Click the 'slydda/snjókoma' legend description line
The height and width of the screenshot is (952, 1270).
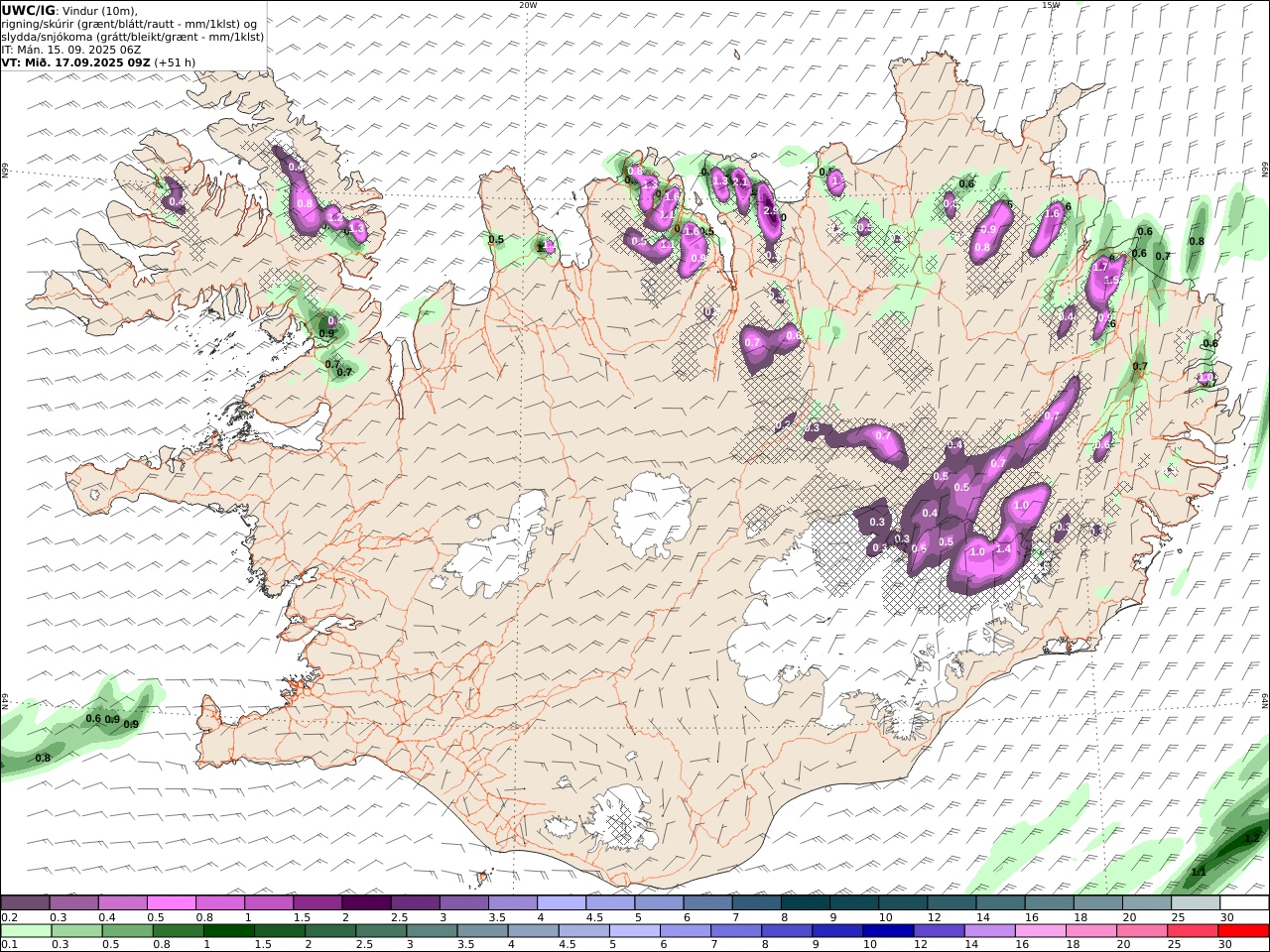(x=132, y=37)
